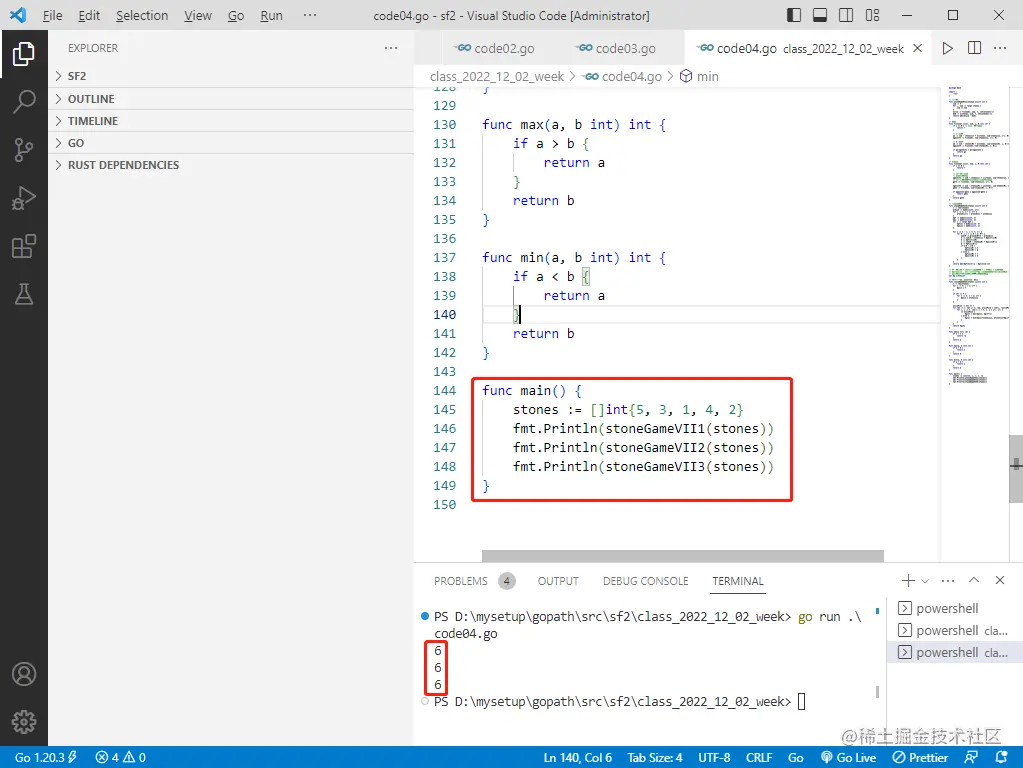Expand the RUST DEPENDENCIES section

(231, 165)
